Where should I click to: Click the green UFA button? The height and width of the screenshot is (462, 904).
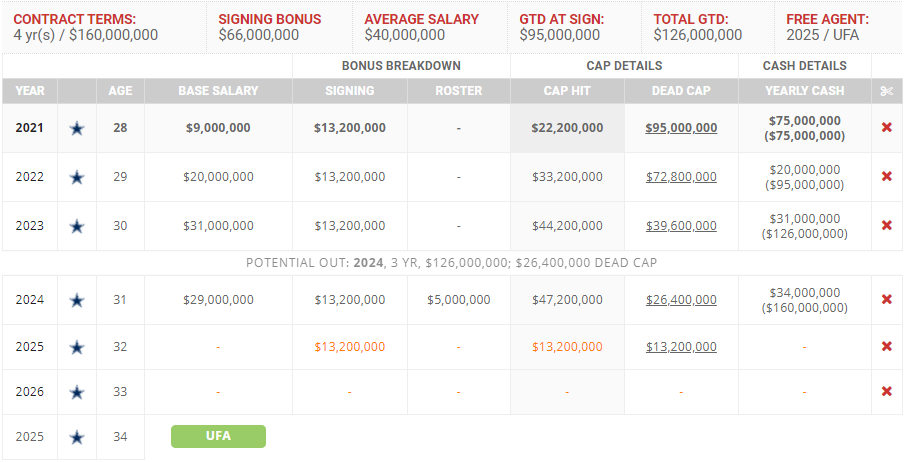(218, 437)
